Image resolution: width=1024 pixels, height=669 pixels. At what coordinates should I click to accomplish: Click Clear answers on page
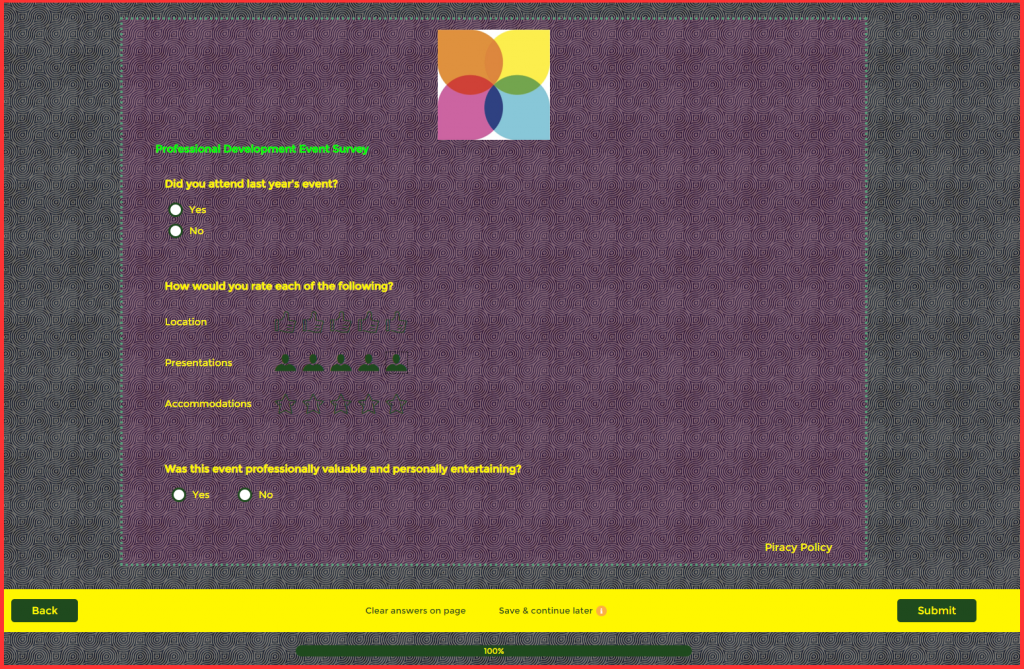[x=415, y=610]
